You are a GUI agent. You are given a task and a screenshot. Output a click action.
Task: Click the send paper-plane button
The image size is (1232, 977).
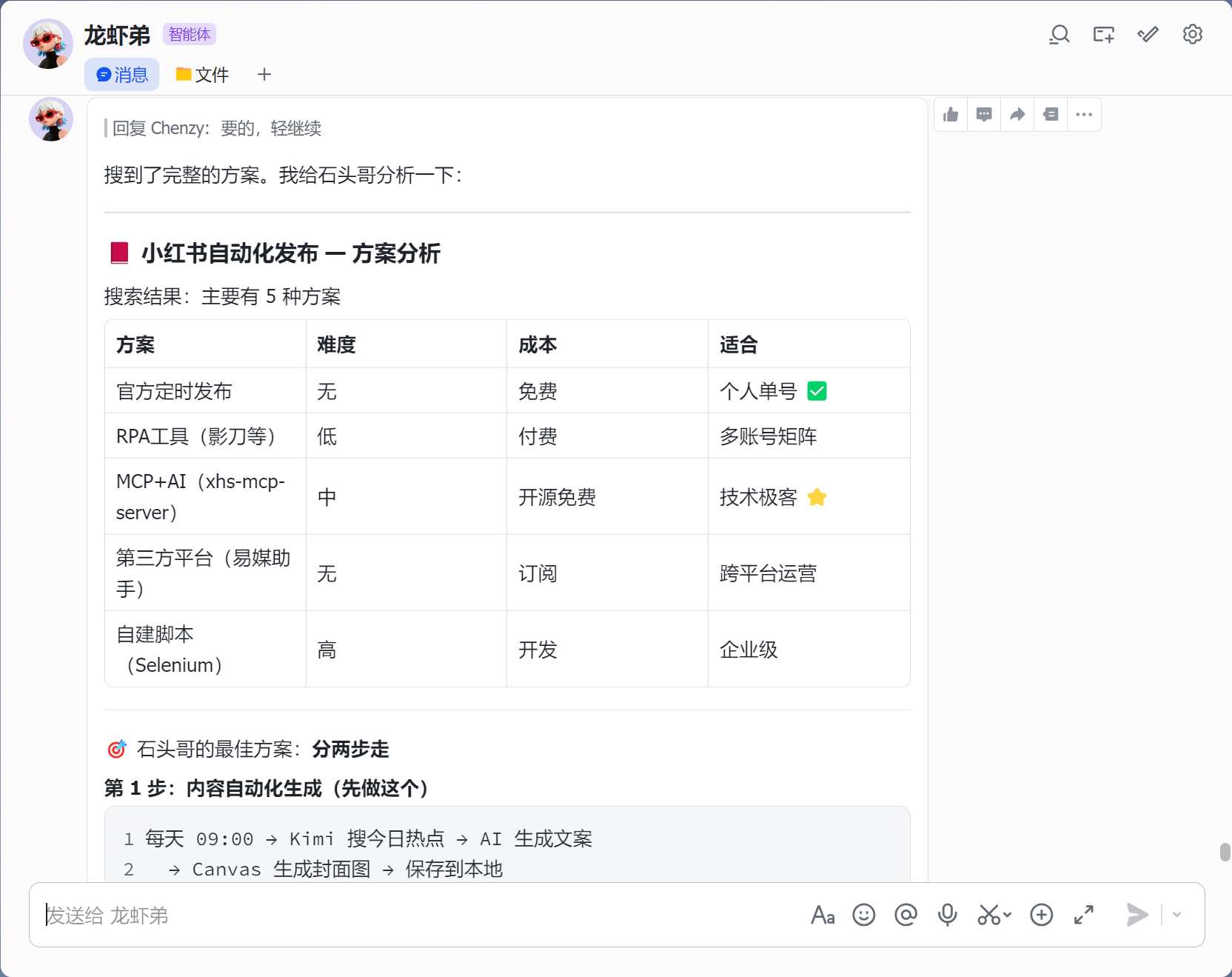(x=1137, y=916)
